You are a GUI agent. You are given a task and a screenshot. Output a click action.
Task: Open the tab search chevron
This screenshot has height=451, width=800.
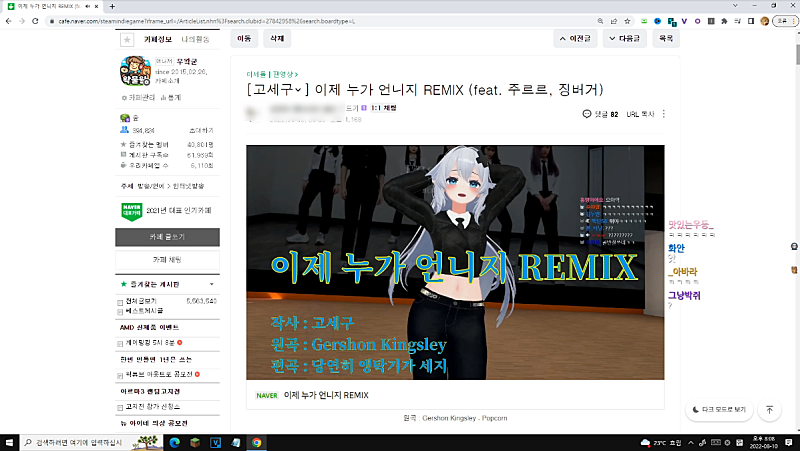click(x=735, y=6)
